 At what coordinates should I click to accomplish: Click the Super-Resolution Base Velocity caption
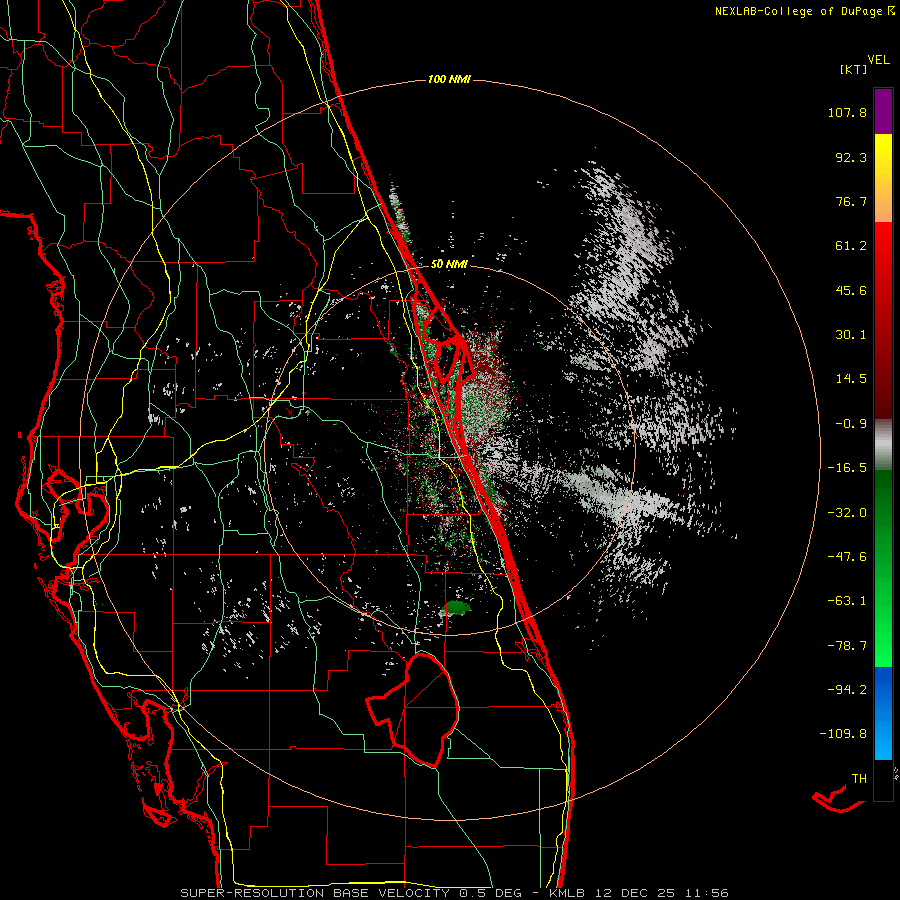[x=454, y=893]
